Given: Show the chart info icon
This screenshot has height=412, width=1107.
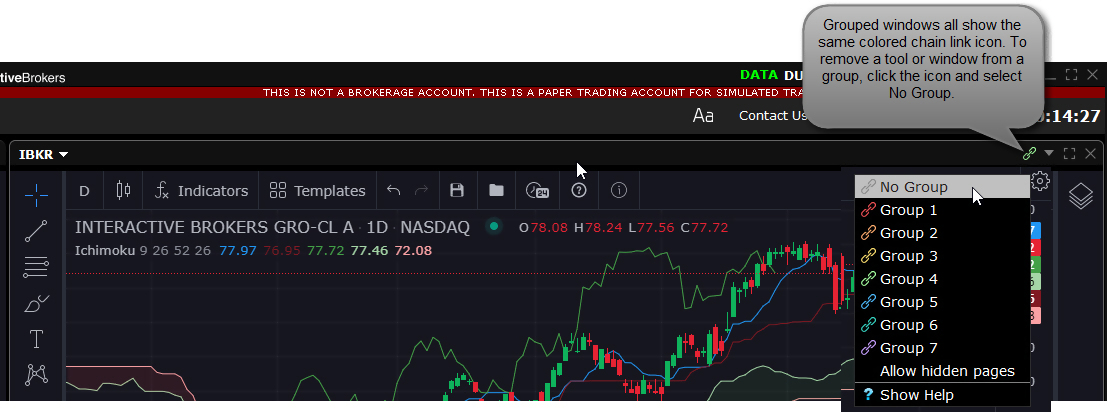Looking at the screenshot, I should click(x=618, y=190).
